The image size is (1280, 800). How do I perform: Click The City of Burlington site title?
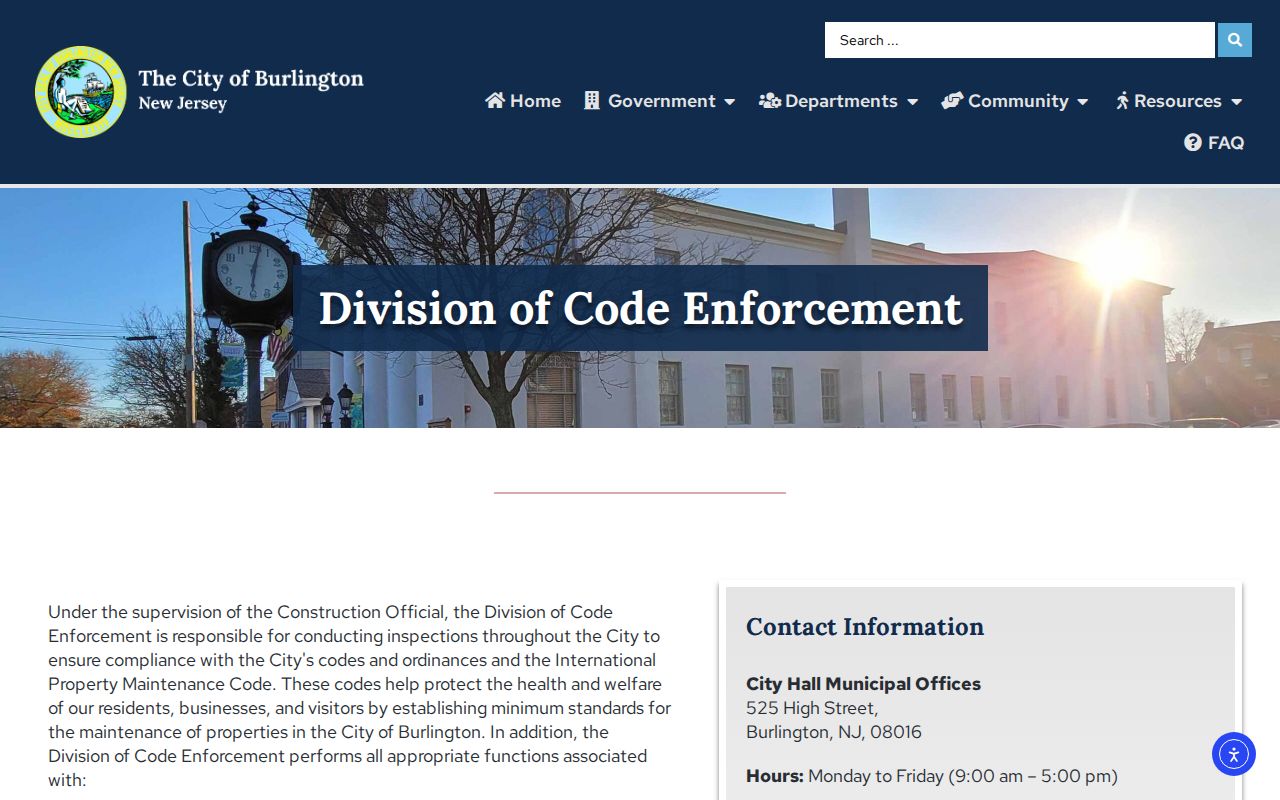[x=251, y=78]
